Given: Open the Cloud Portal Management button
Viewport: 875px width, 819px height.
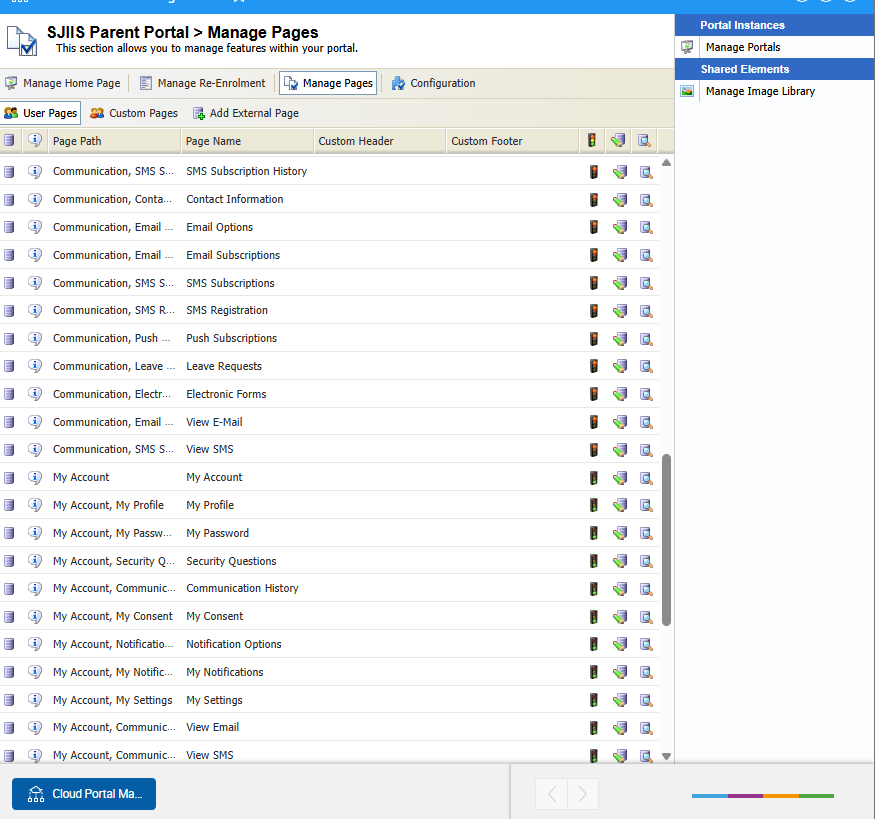Looking at the screenshot, I should pos(84,794).
